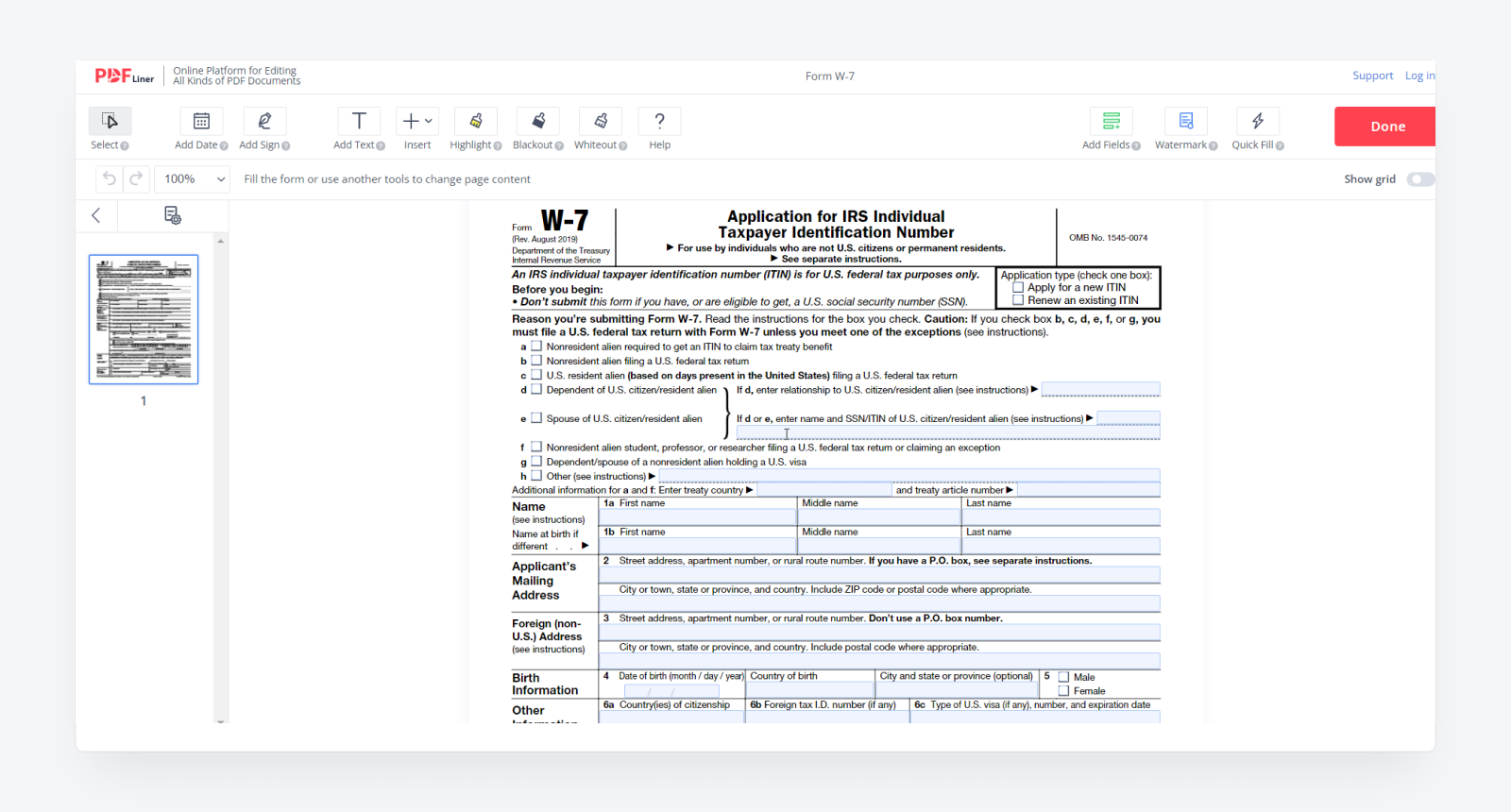Click the Date of birth field
This screenshot has width=1511, height=812.
672,690
